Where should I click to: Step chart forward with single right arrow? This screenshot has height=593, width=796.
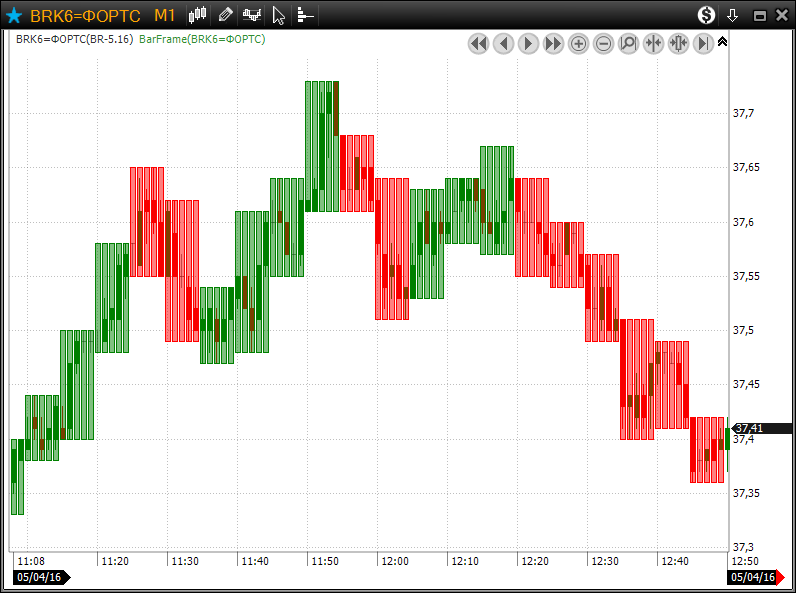tap(528, 43)
